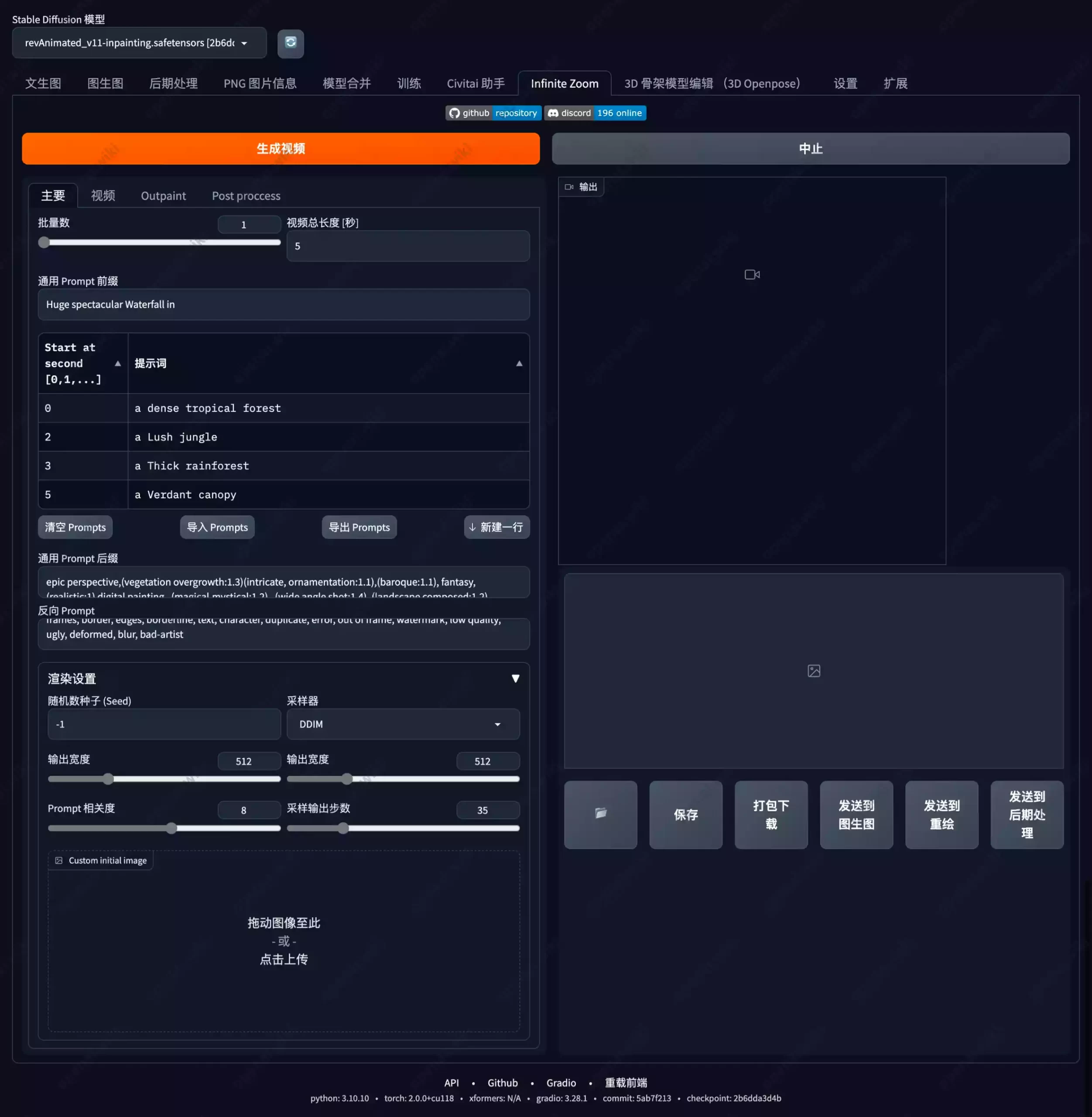The height and width of the screenshot is (1117, 1092).
Task: Click the Custom initial image upload area
Action: coord(284,941)
